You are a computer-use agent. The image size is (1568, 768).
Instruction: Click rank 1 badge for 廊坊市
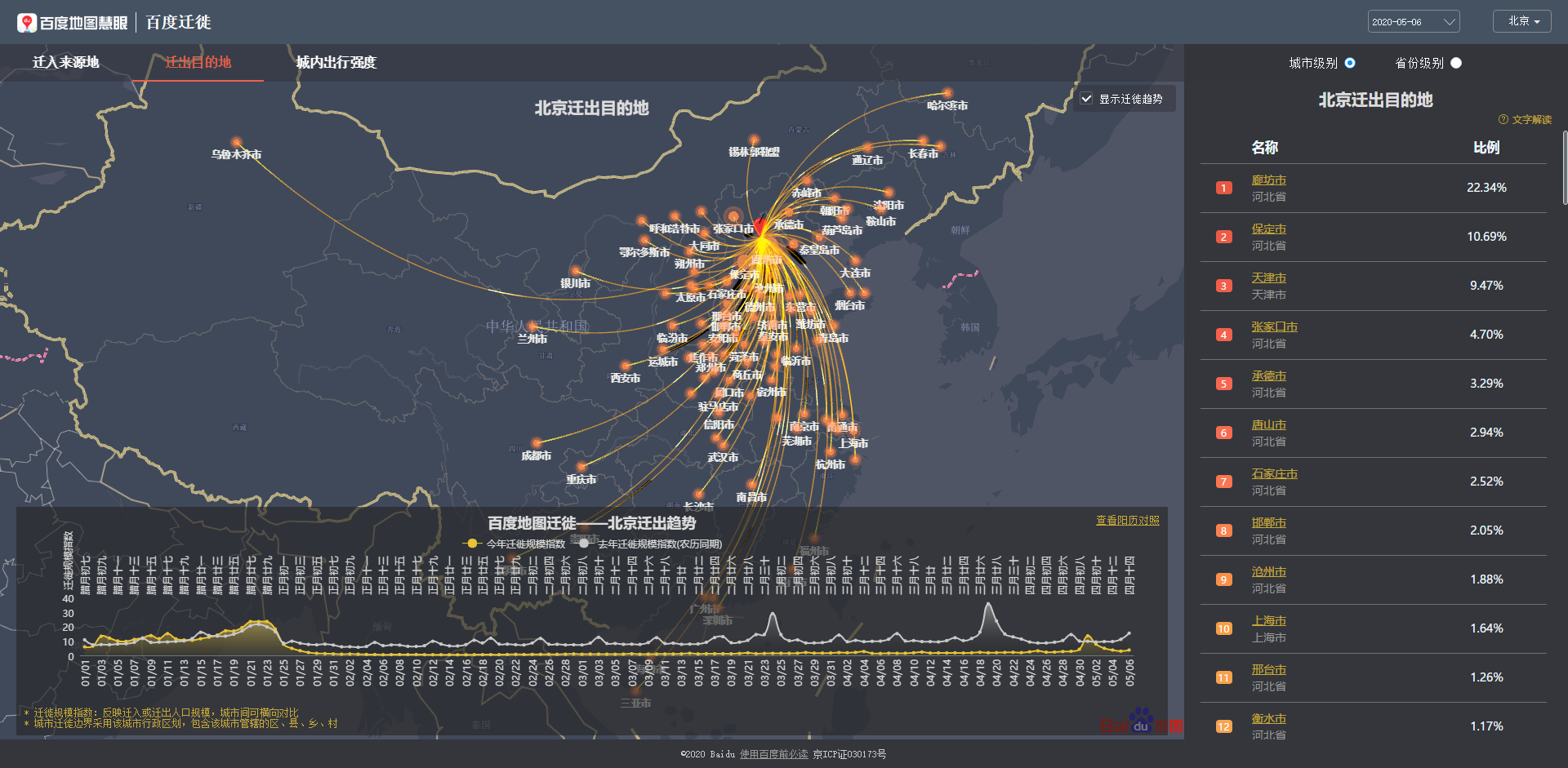click(x=1223, y=188)
